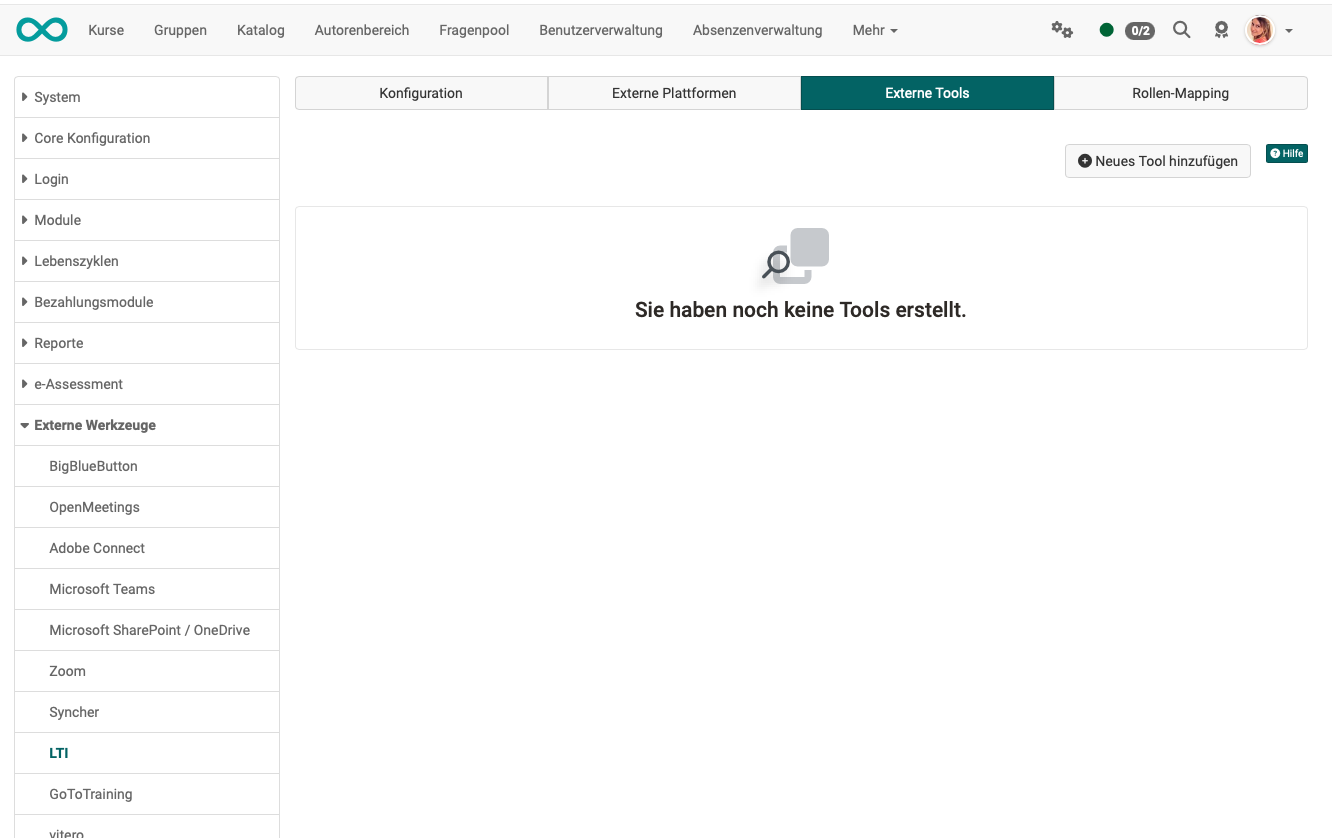This screenshot has height=838, width=1332.
Task: Collapse the Externe Werkzeuge section
Action: coord(94,425)
